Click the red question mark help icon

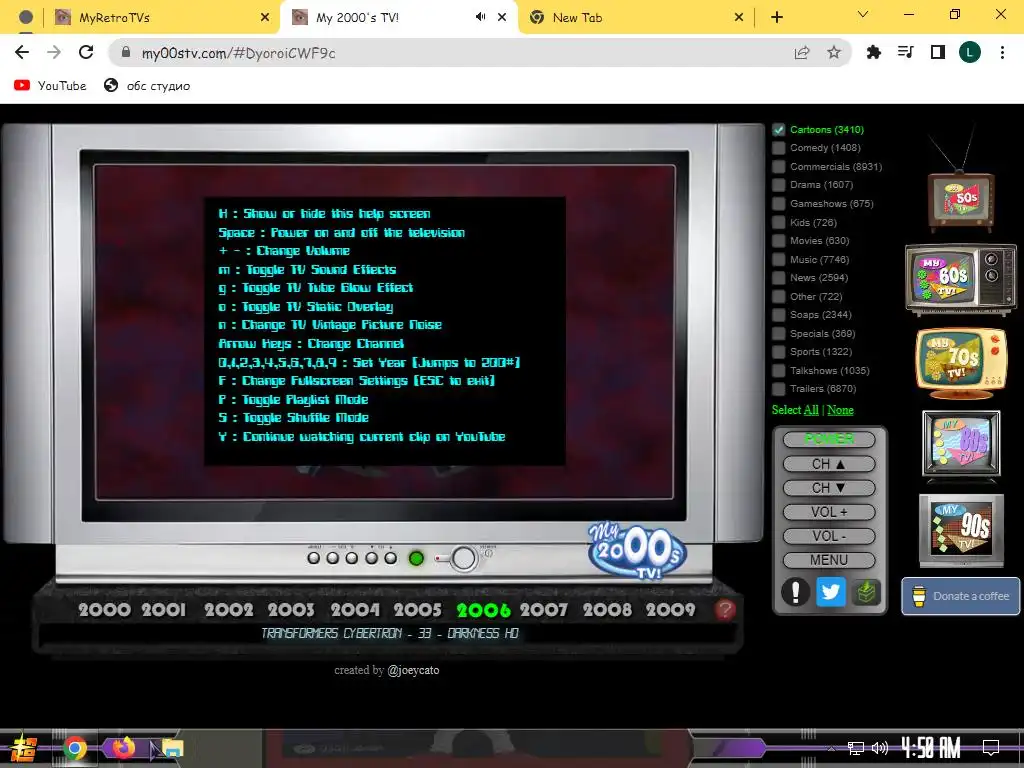(725, 609)
